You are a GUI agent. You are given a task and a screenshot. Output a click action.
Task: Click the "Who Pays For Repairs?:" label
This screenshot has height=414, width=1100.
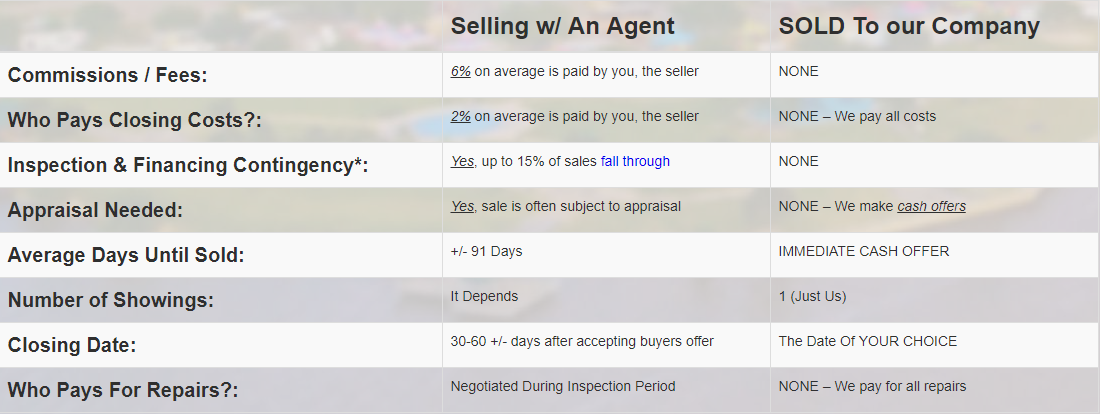(123, 390)
